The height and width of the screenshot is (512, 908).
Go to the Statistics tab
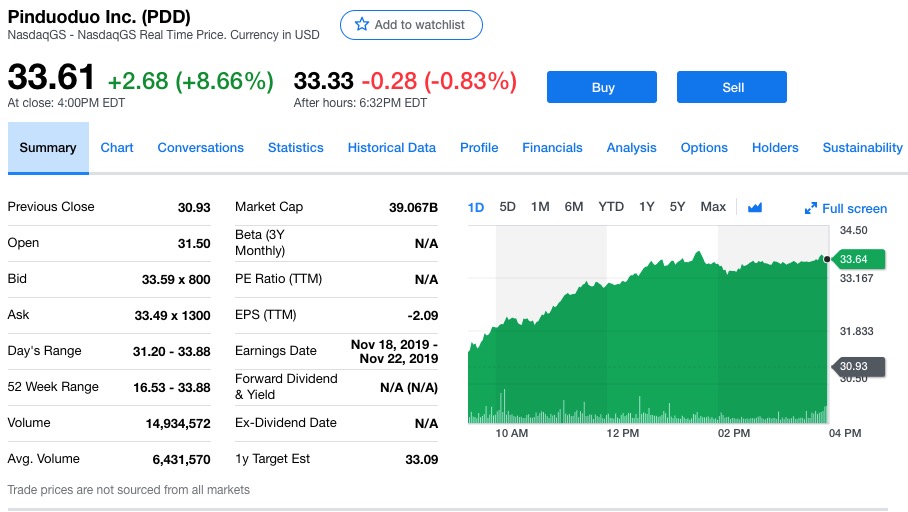coord(295,148)
